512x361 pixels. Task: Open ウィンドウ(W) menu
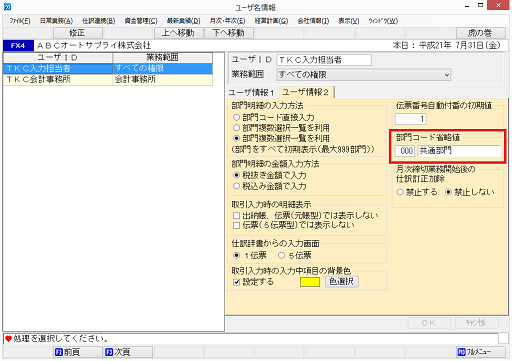tap(383, 21)
